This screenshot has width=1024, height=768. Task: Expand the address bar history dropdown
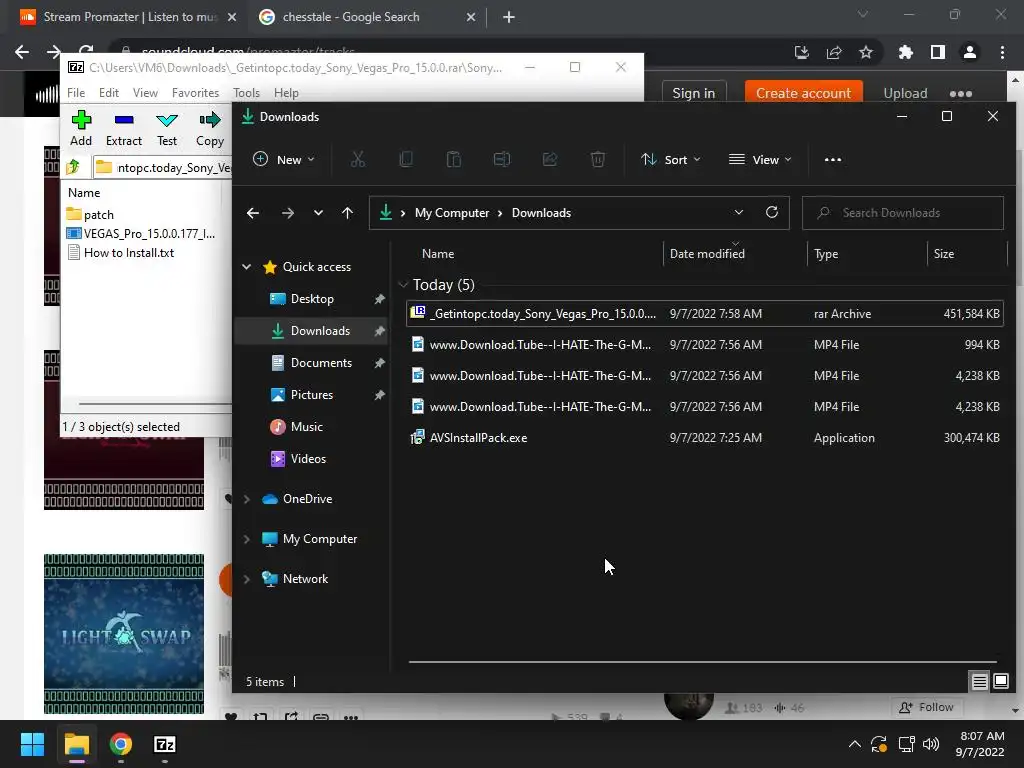tap(739, 212)
